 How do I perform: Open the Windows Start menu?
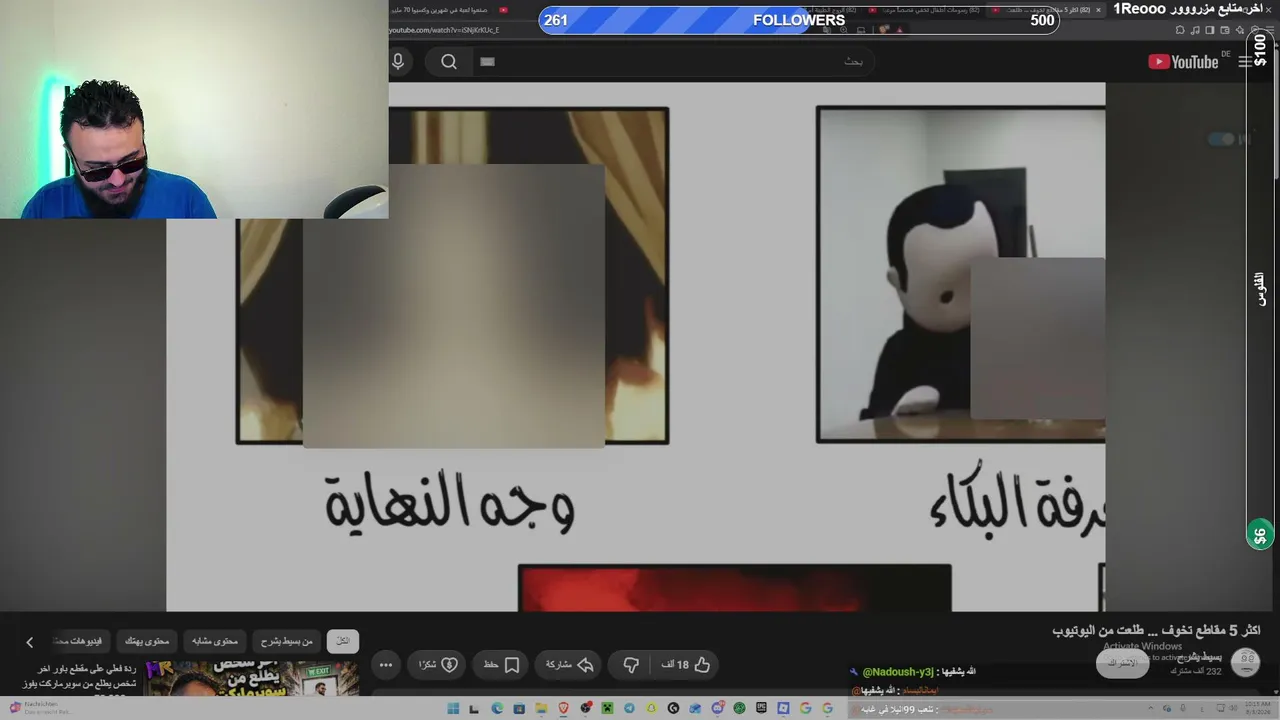click(453, 709)
